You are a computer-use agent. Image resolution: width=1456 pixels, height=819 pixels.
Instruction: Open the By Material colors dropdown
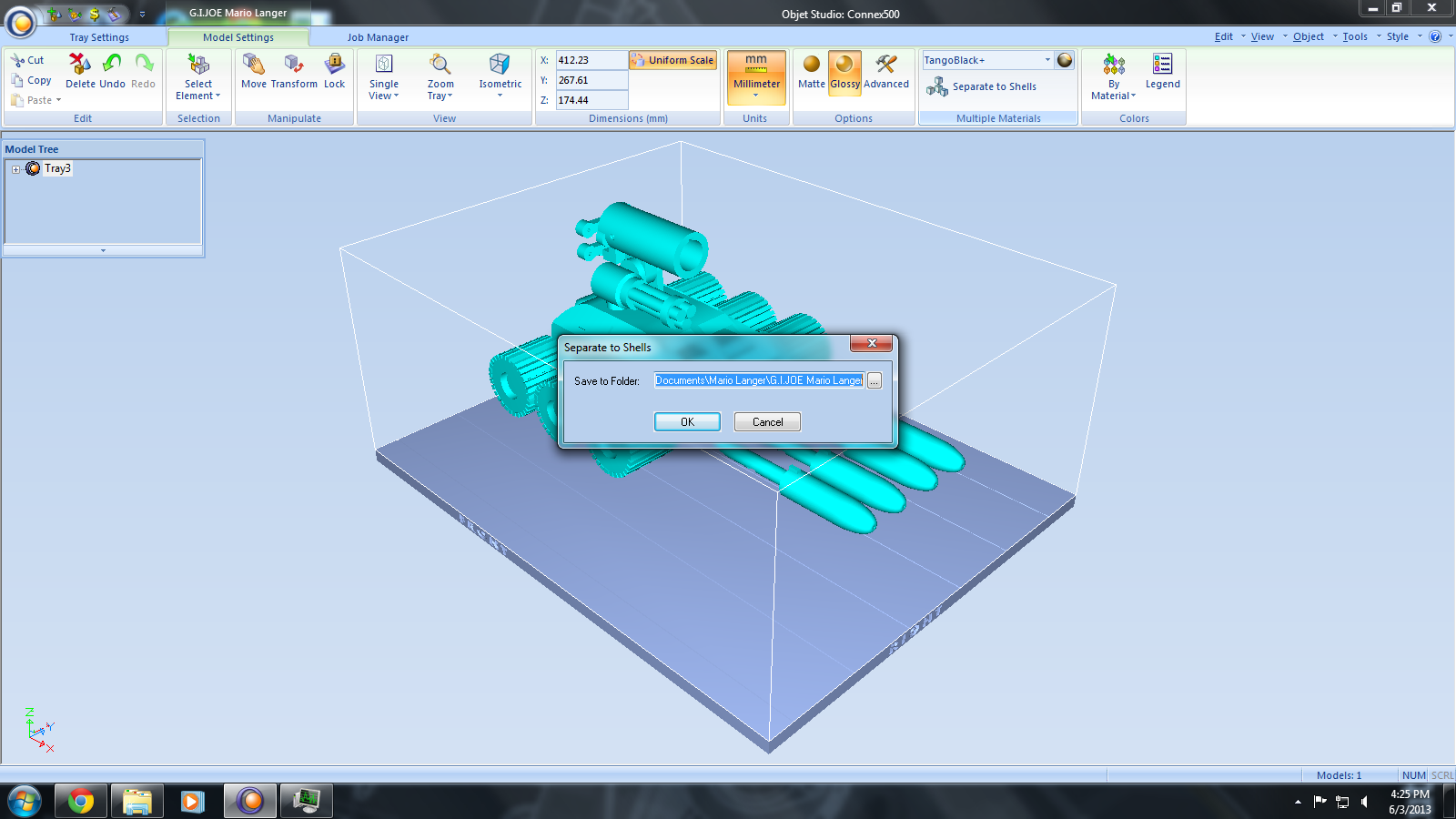click(1114, 76)
